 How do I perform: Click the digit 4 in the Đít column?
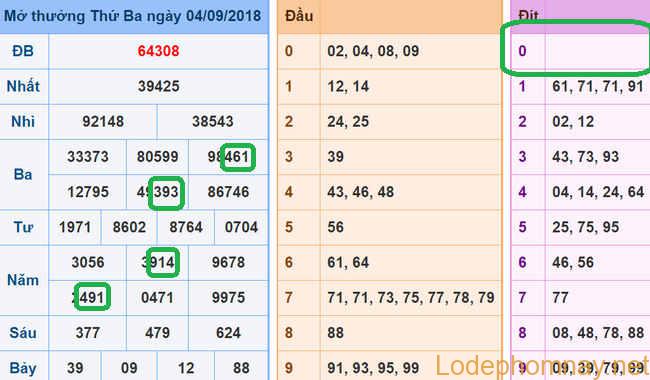(522, 192)
